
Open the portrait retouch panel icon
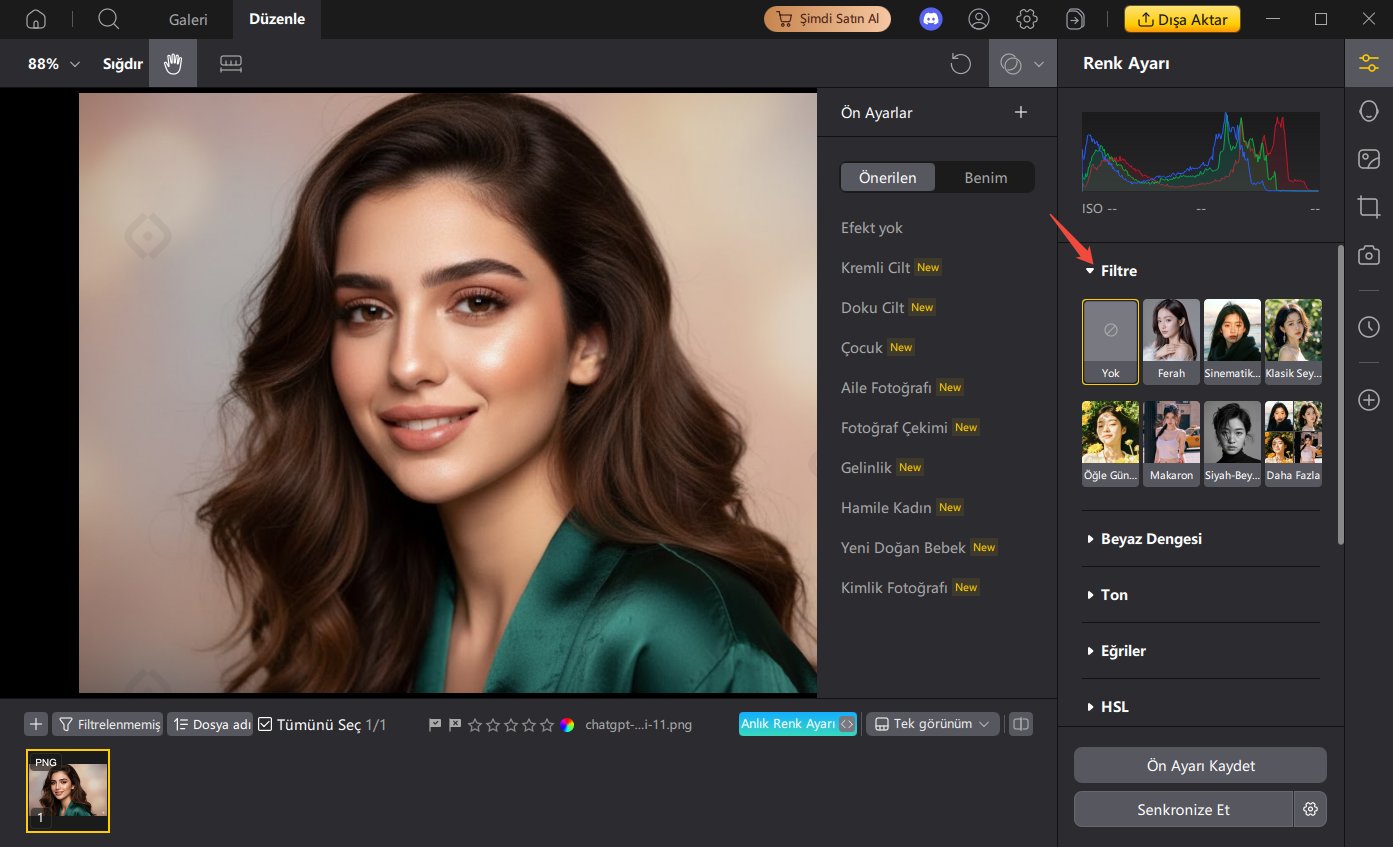point(1368,111)
